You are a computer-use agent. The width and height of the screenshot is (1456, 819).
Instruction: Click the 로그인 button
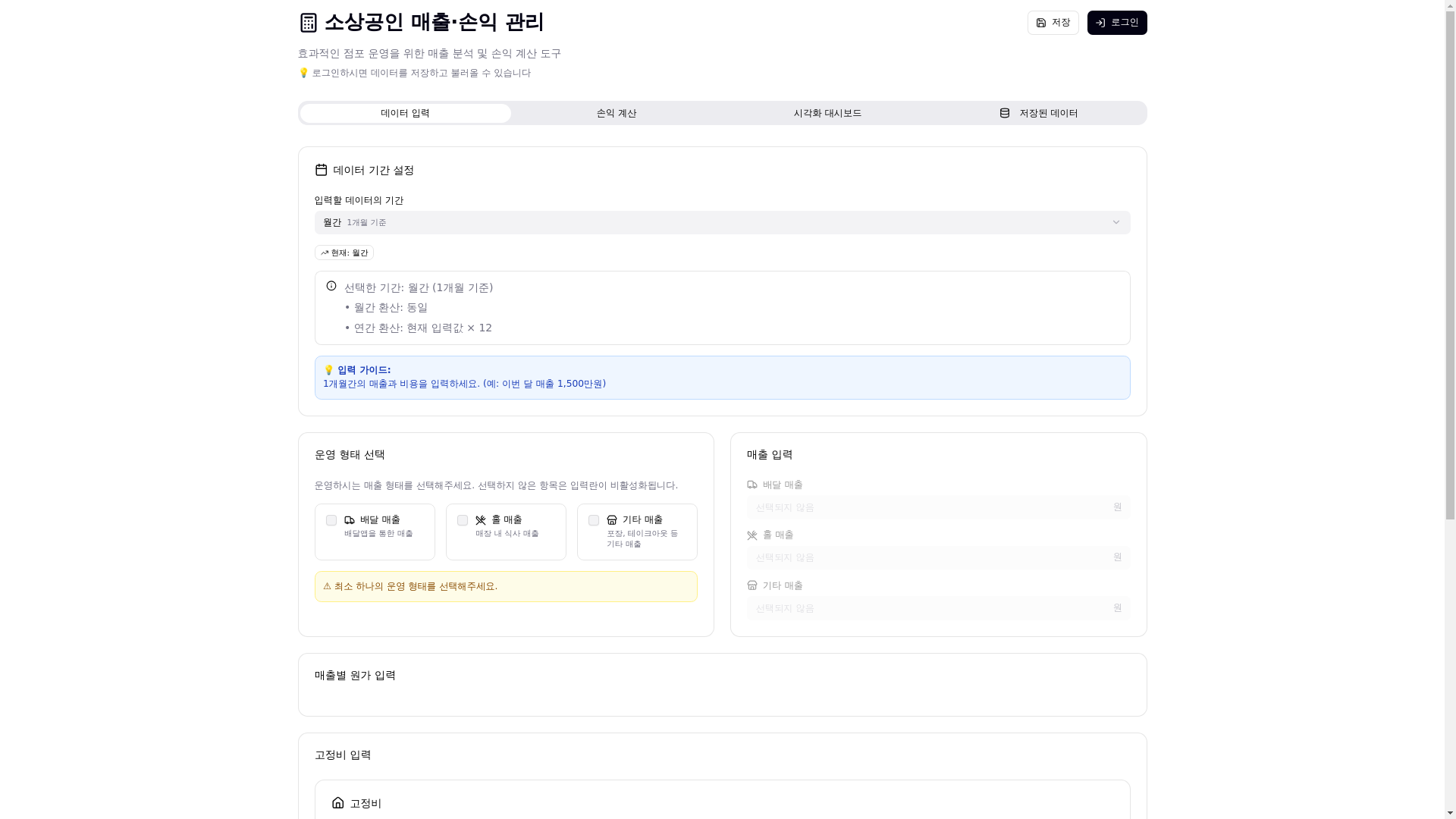[x=1117, y=23]
